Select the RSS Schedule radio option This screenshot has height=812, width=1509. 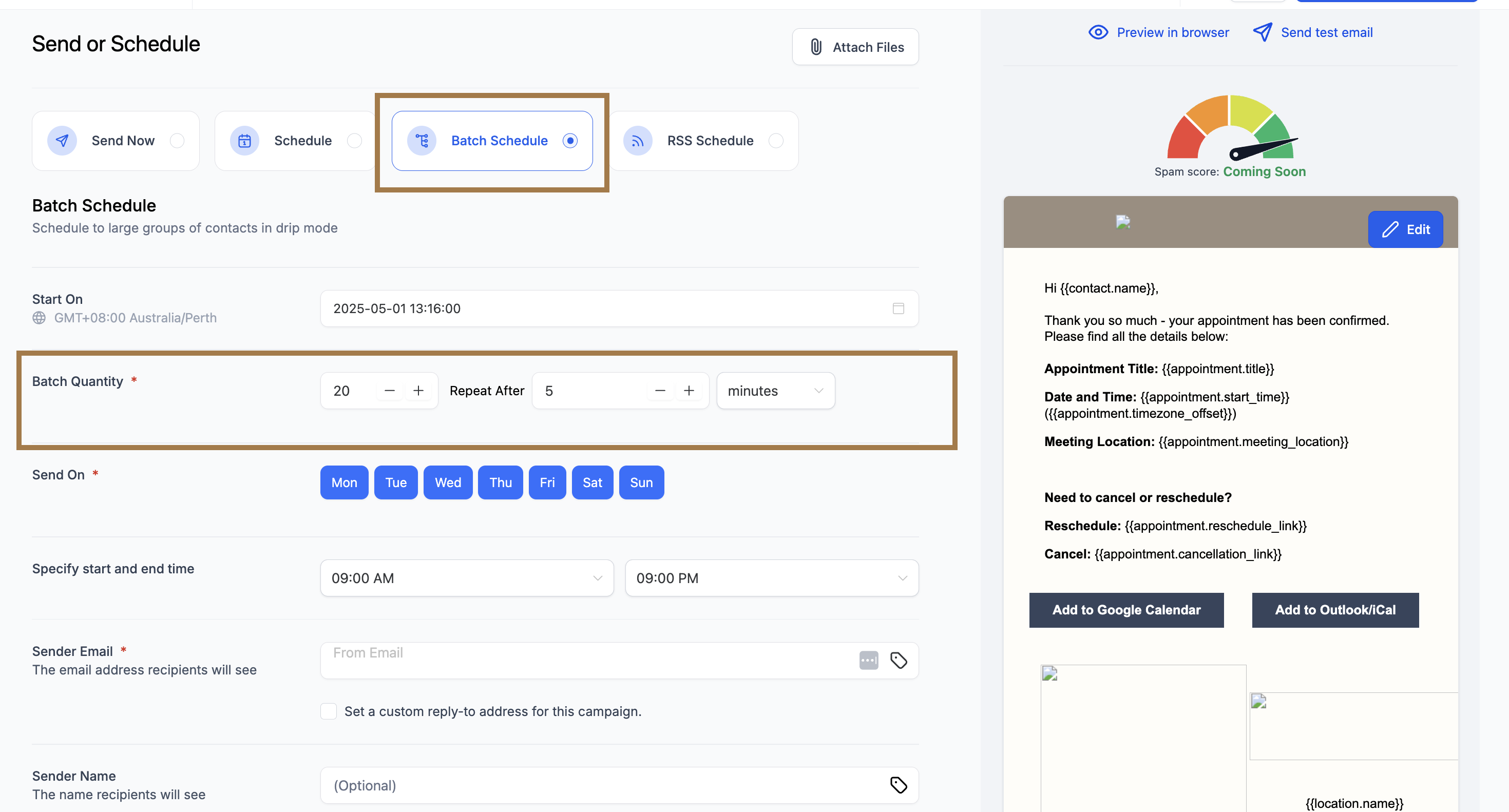pyautogui.click(x=776, y=141)
